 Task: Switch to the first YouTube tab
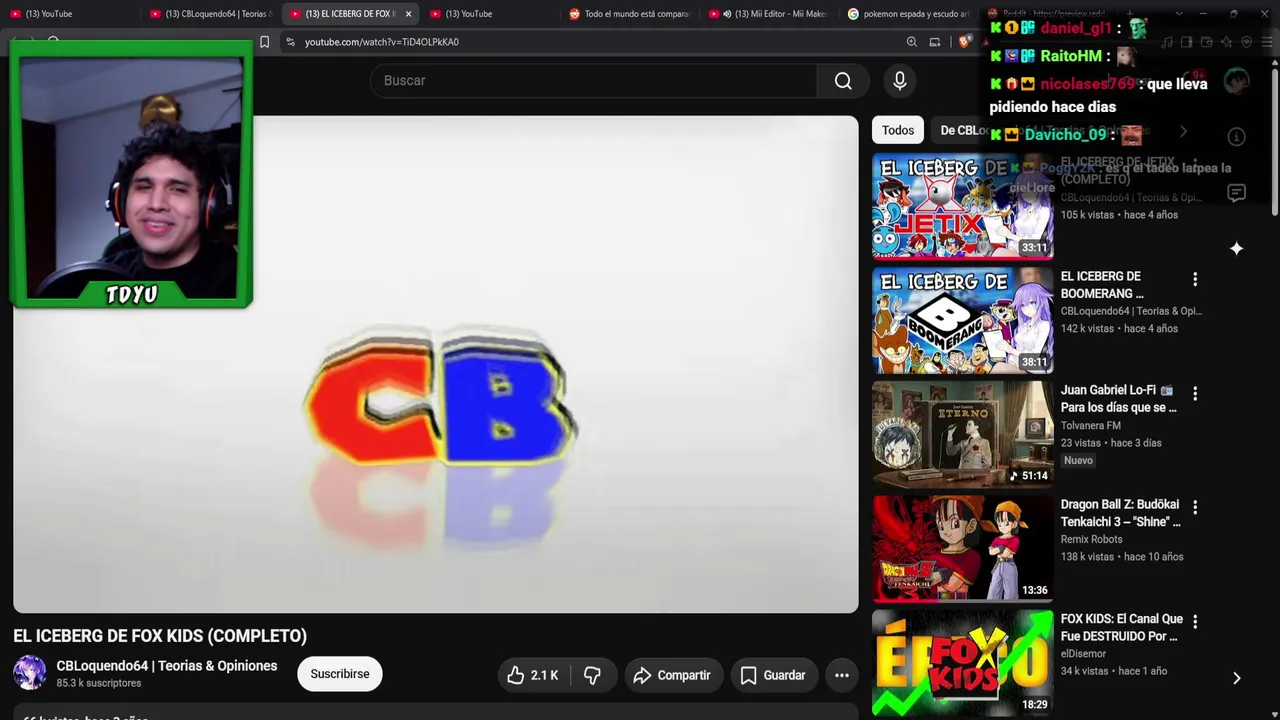[x=71, y=14]
